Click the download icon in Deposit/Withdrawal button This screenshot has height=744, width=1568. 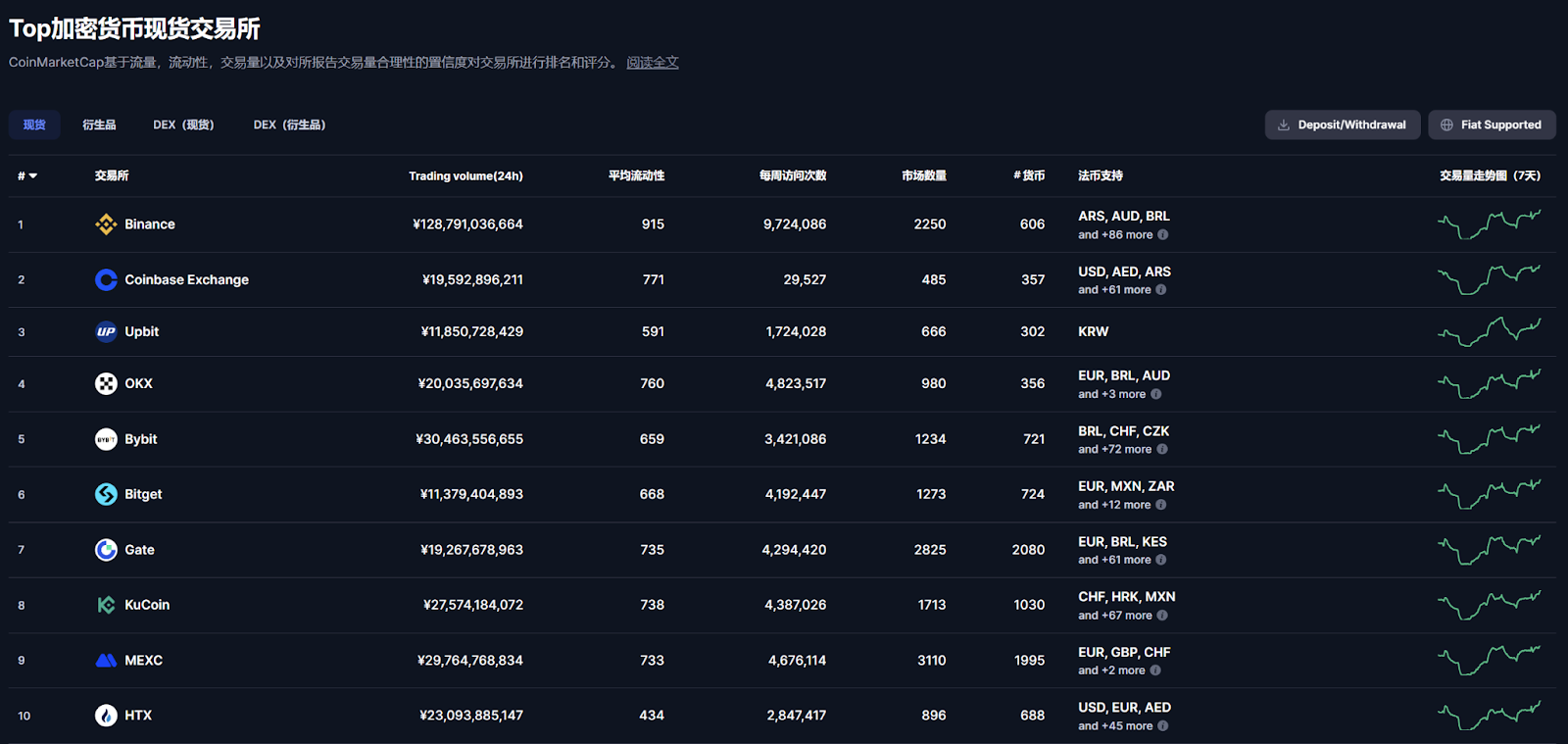click(1284, 125)
